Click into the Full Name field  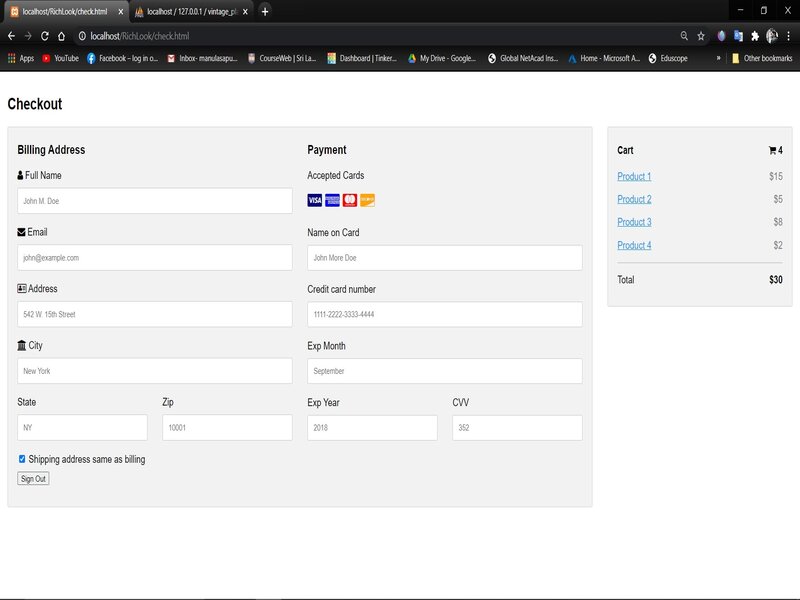[x=155, y=201]
